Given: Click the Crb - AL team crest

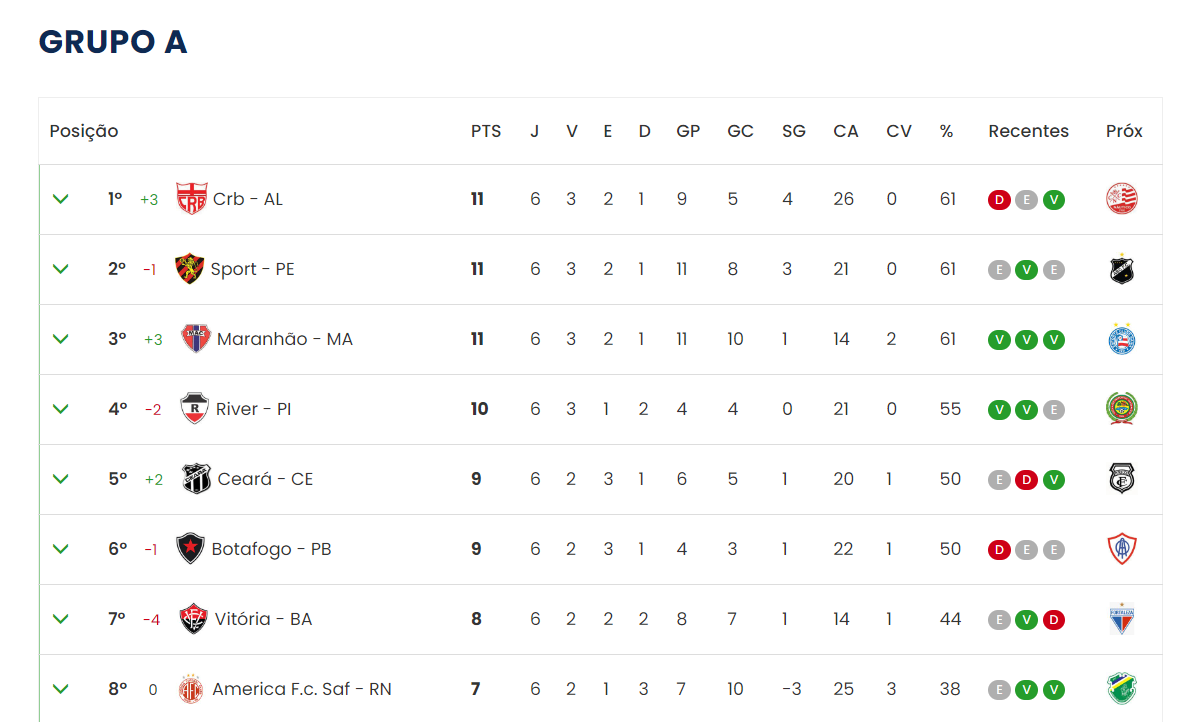Looking at the screenshot, I should click(x=191, y=199).
